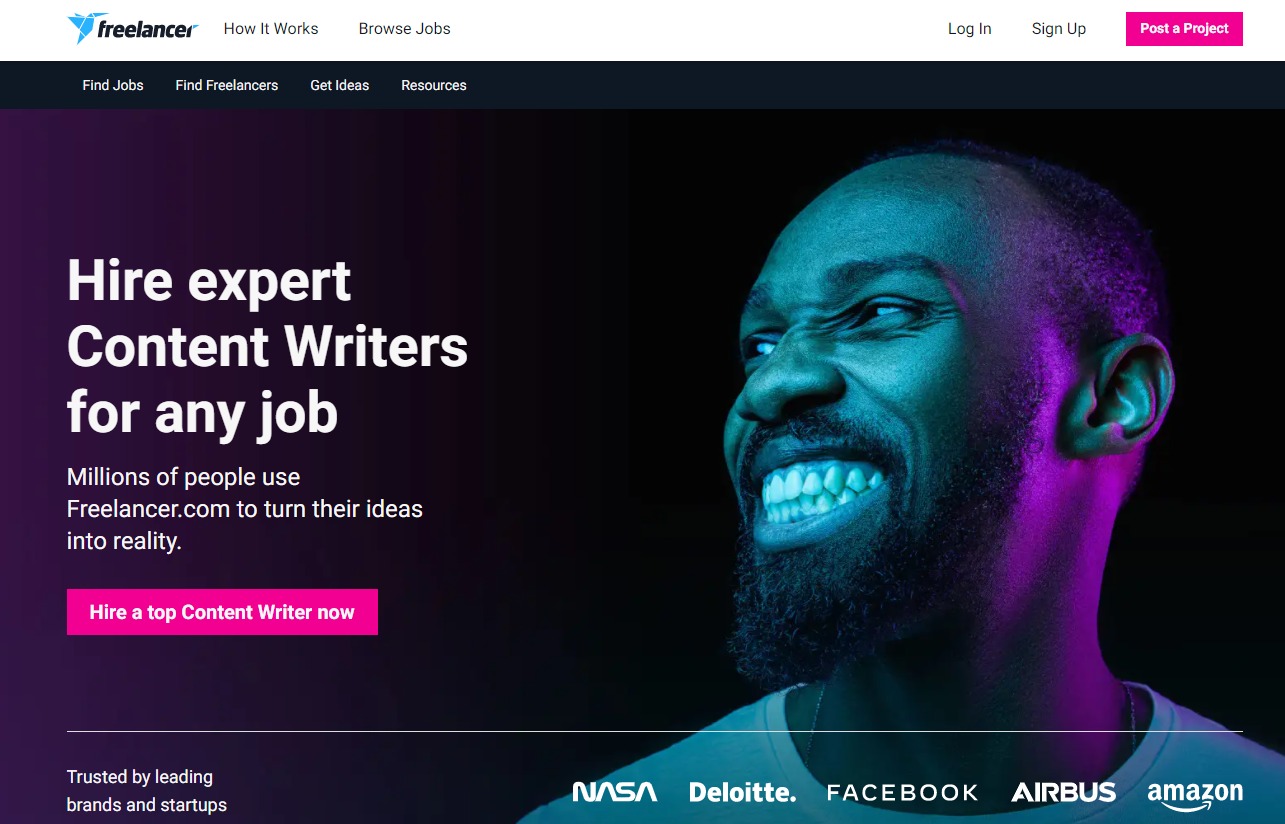Screen dimensions: 1285x824
Task: Click the Airbus brand logo
Action: click(1063, 792)
